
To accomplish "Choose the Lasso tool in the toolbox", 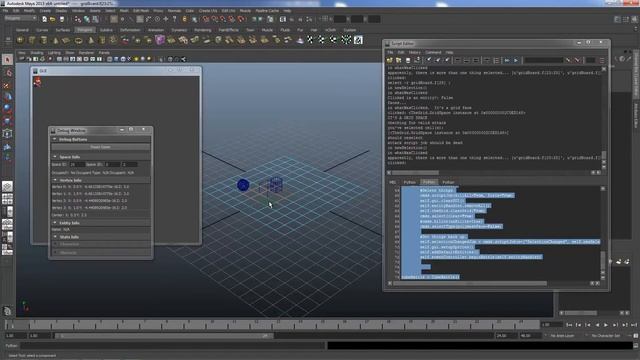I will point(7,73).
